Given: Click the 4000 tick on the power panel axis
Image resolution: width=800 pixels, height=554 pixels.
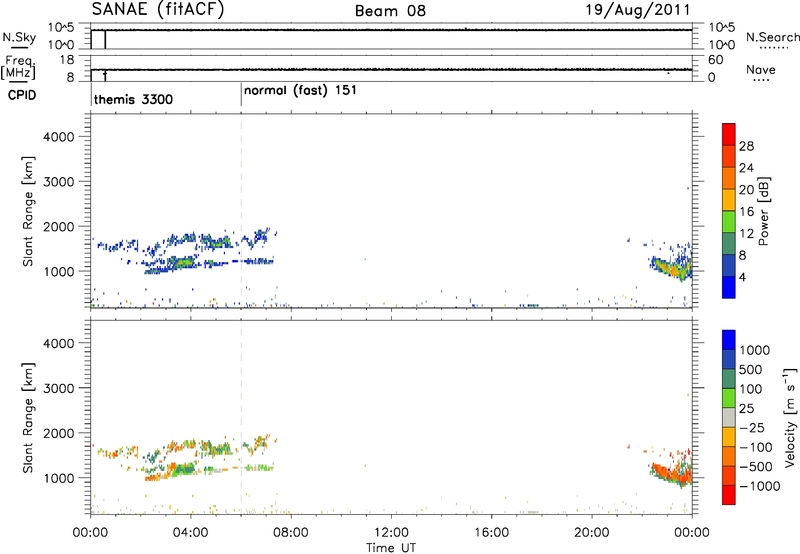Looking at the screenshot, I should 58,137.
